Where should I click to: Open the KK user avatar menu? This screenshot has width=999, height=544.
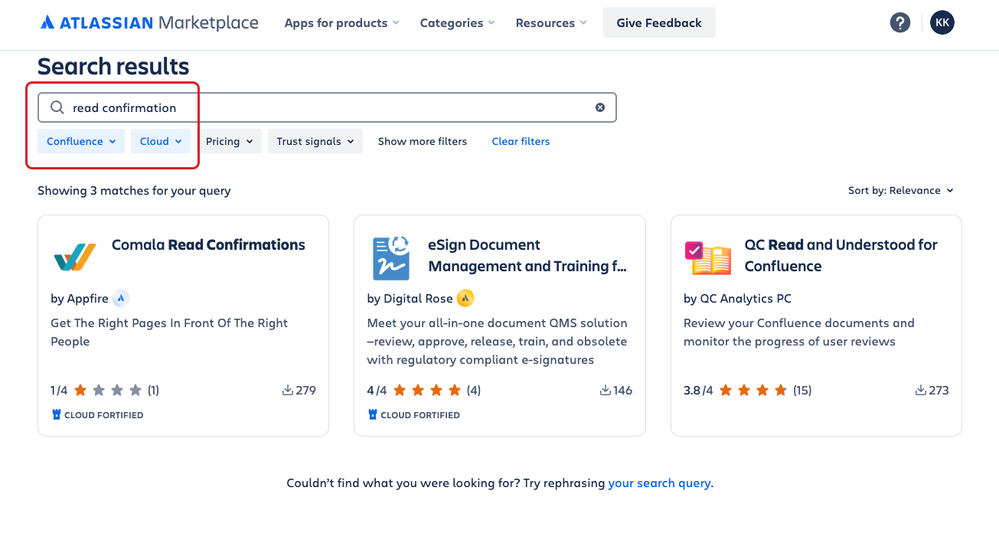pyautogui.click(x=942, y=23)
